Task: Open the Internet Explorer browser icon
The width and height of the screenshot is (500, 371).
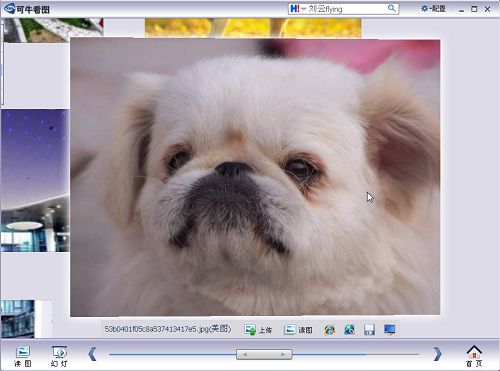Action: click(x=329, y=330)
